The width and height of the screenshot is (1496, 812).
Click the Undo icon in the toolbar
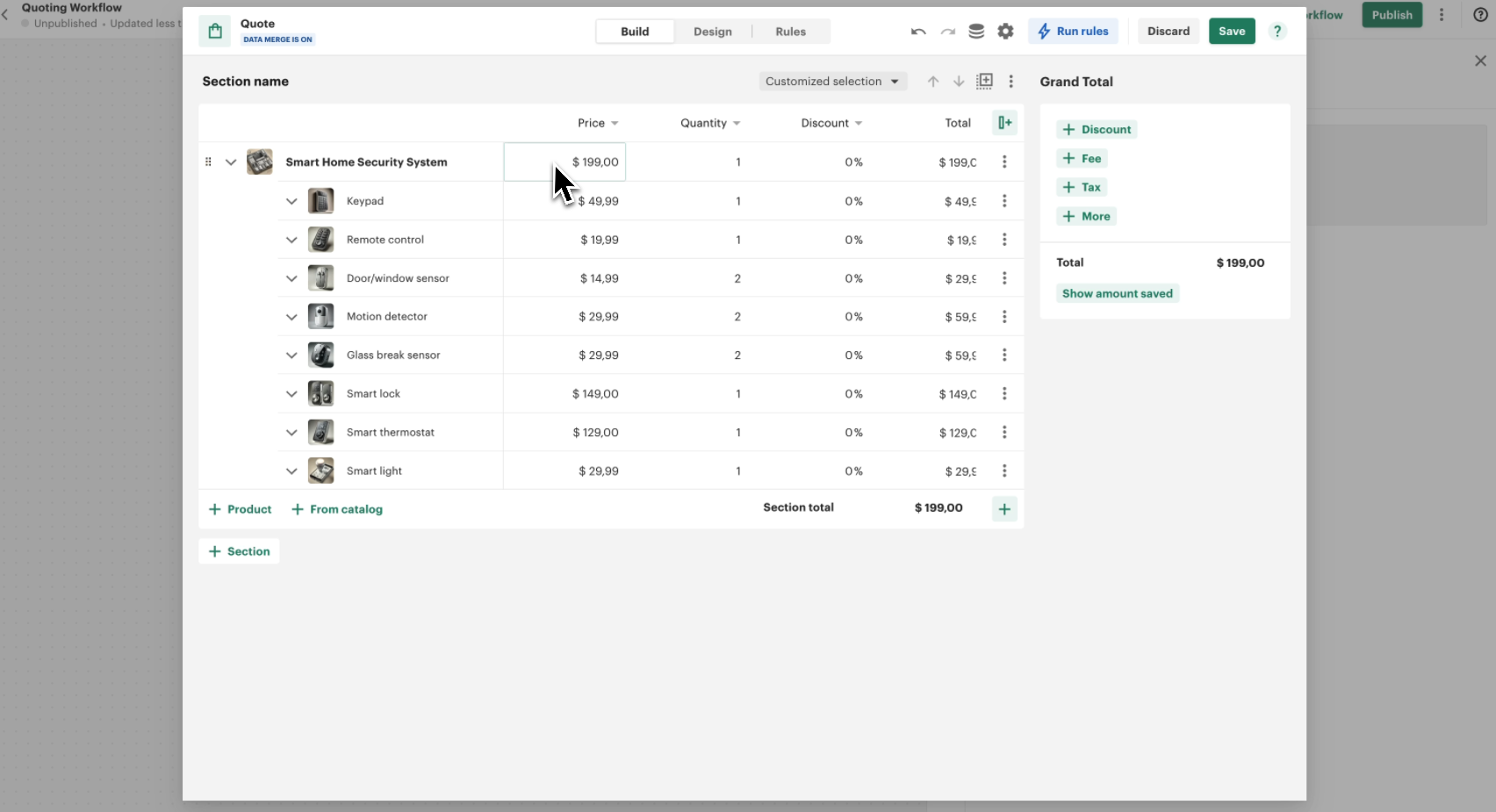tap(917, 31)
